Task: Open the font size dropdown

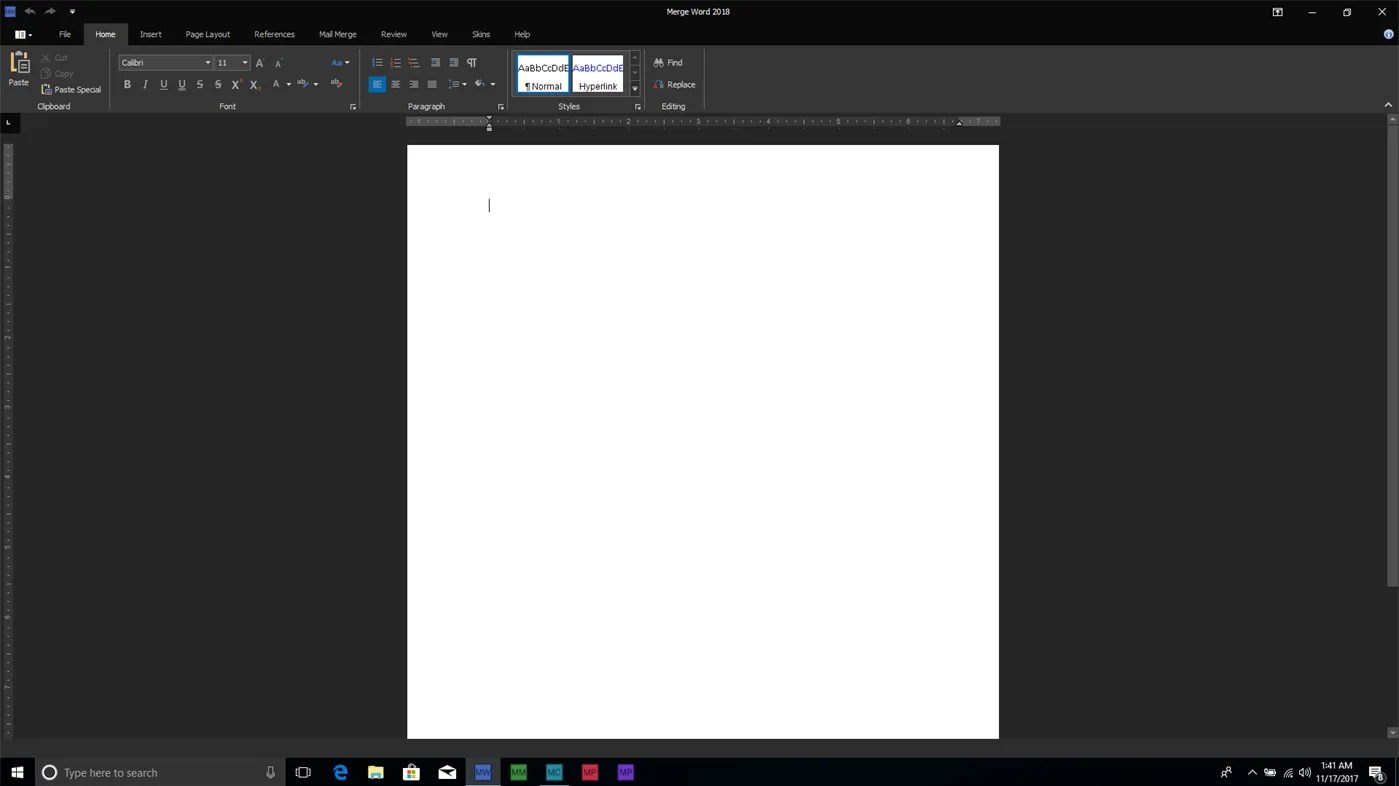Action: 244,62
